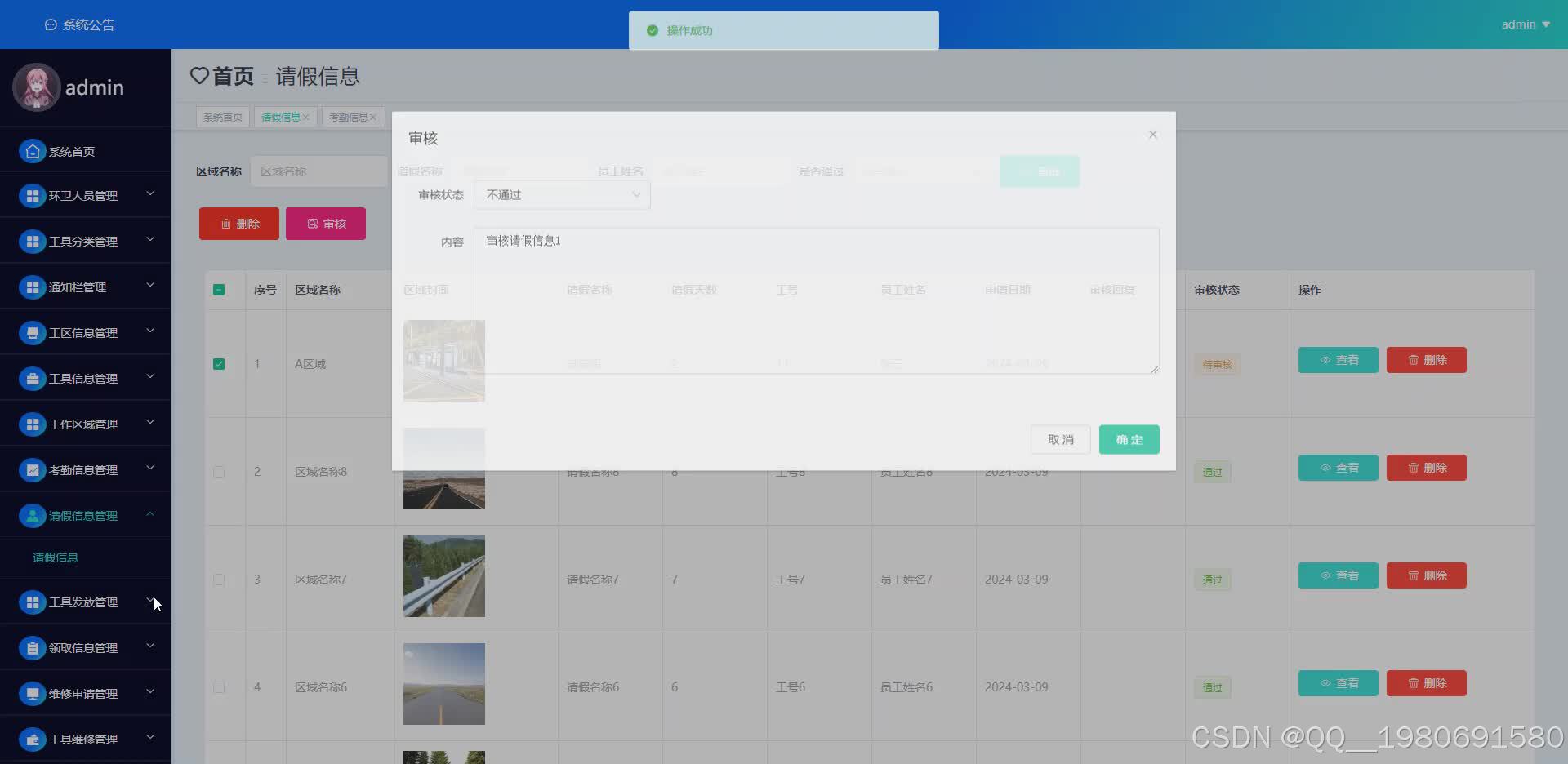Click 删除 for row 1 A区域
This screenshot has width=1568, height=764.
(x=1427, y=360)
